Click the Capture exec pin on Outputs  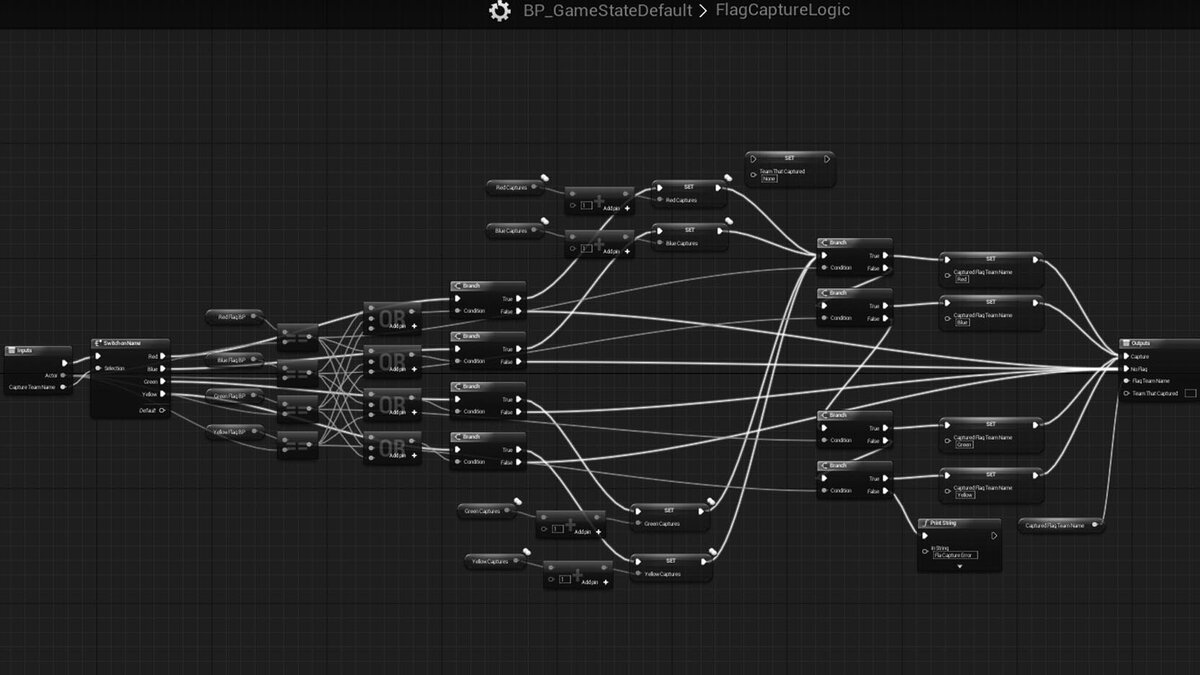point(1125,356)
